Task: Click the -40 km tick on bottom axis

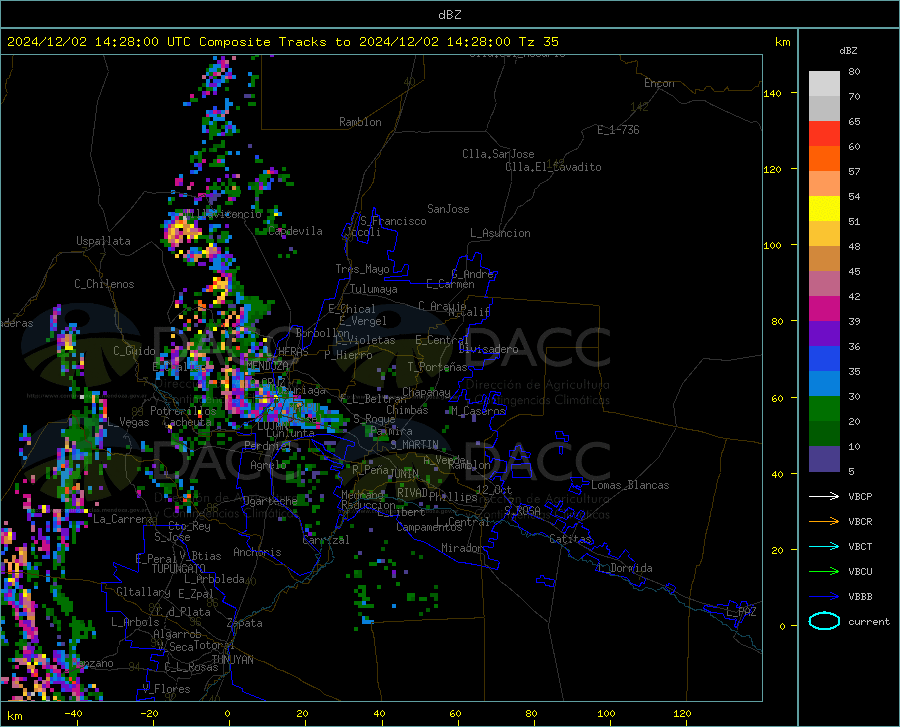Action: [x=73, y=713]
